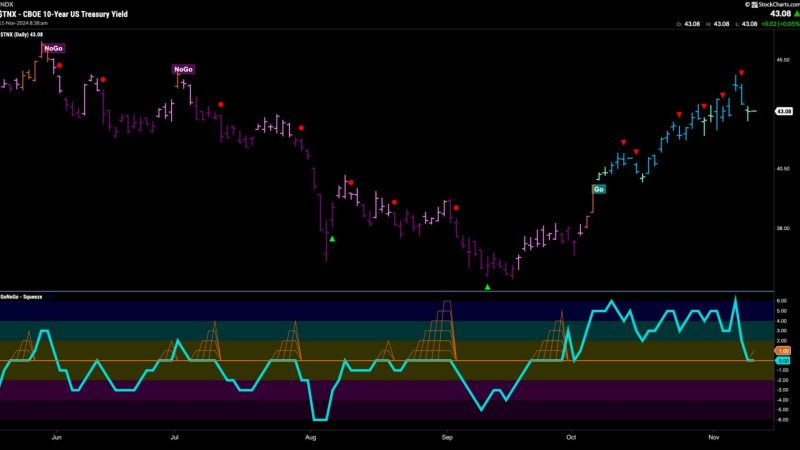
Task: Click the 40.50 price axis label
Action: [x=783, y=168]
